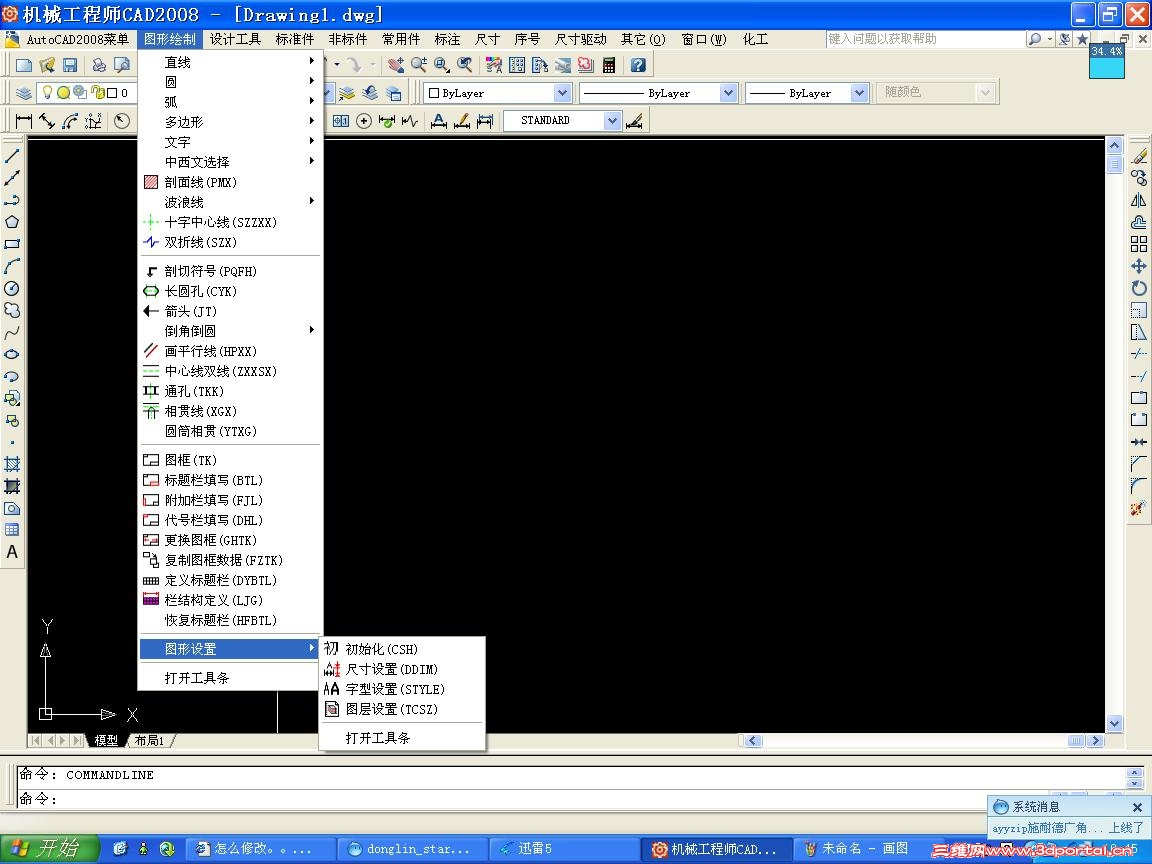Open the Layer Properties Manager icon
Image resolution: width=1152 pixels, height=864 pixels.
coord(24,93)
